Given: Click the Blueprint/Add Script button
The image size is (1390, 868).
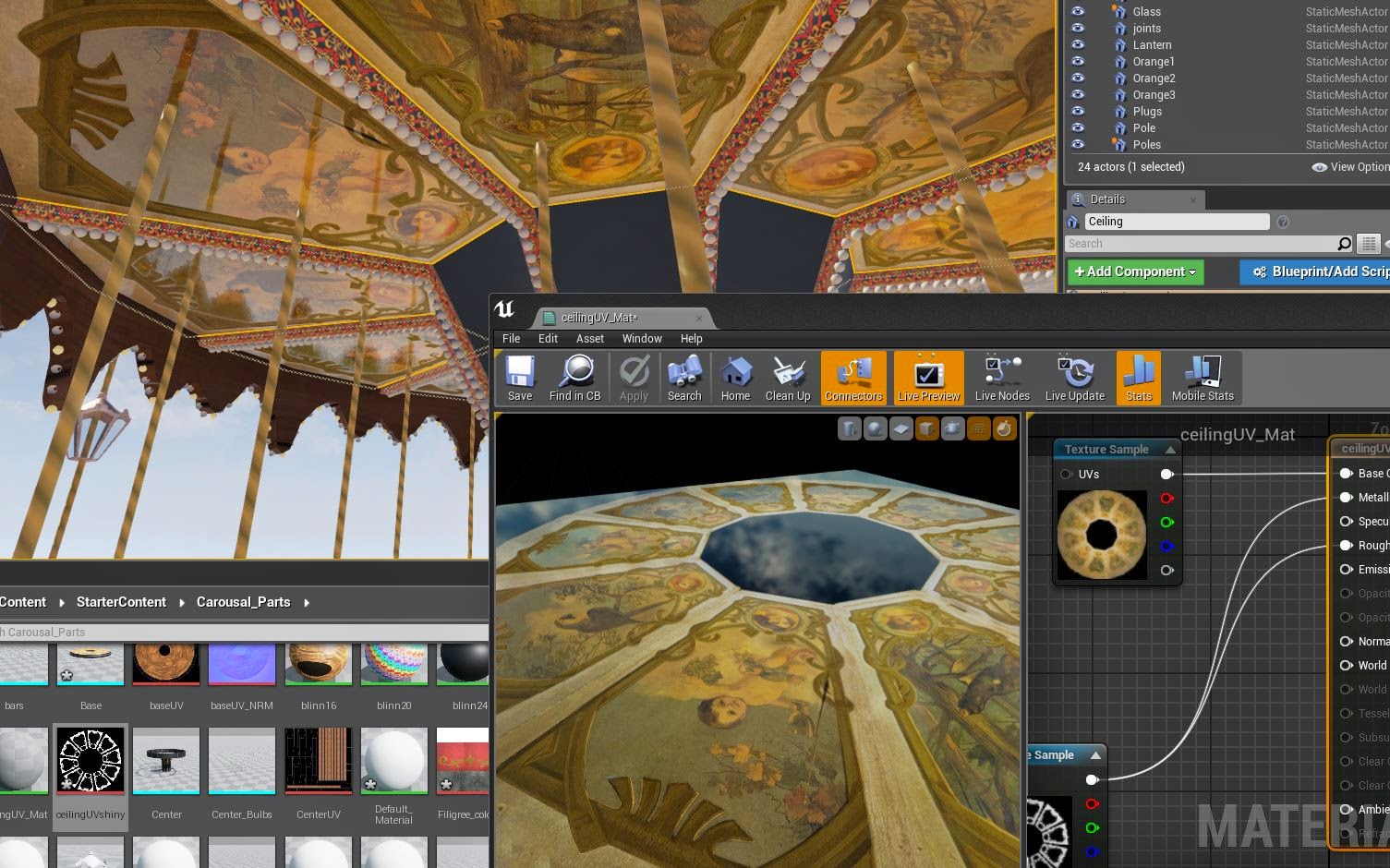Looking at the screenshot, I should [1316, 271].
